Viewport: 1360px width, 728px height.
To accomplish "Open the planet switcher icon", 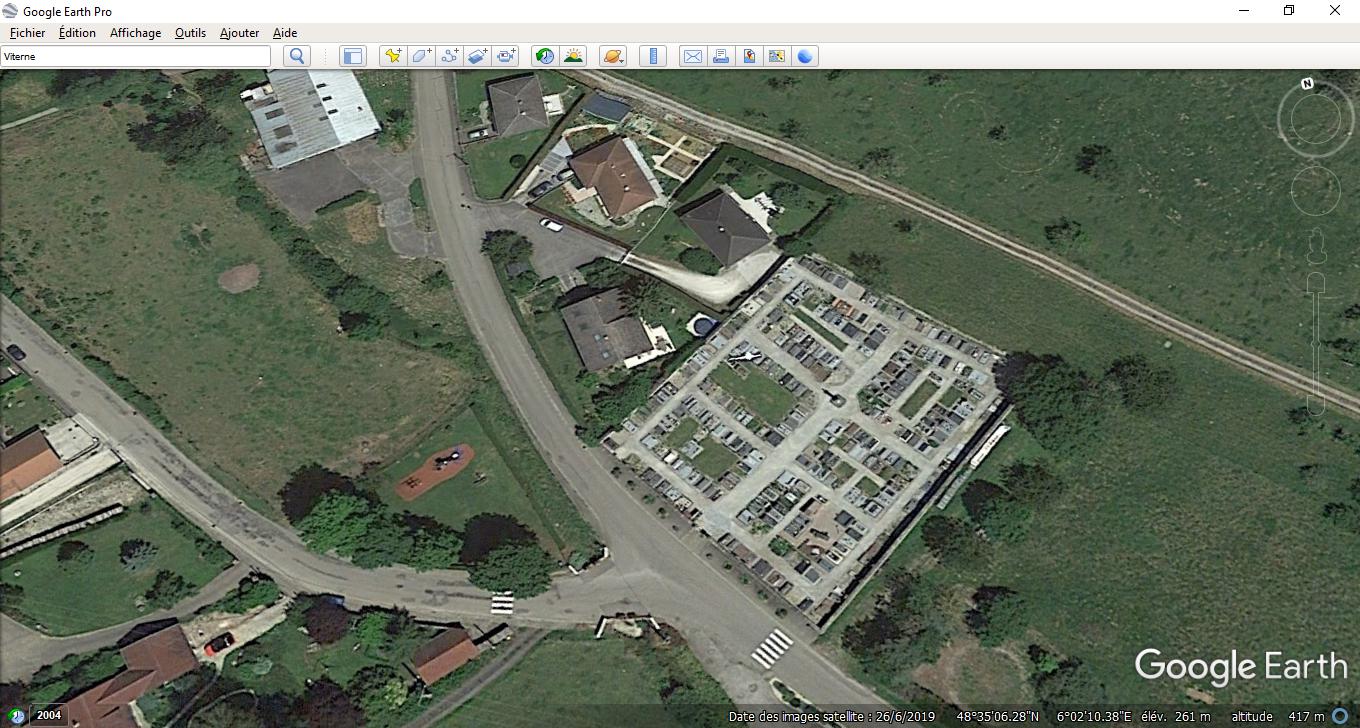I will click(x=612, y=56).
